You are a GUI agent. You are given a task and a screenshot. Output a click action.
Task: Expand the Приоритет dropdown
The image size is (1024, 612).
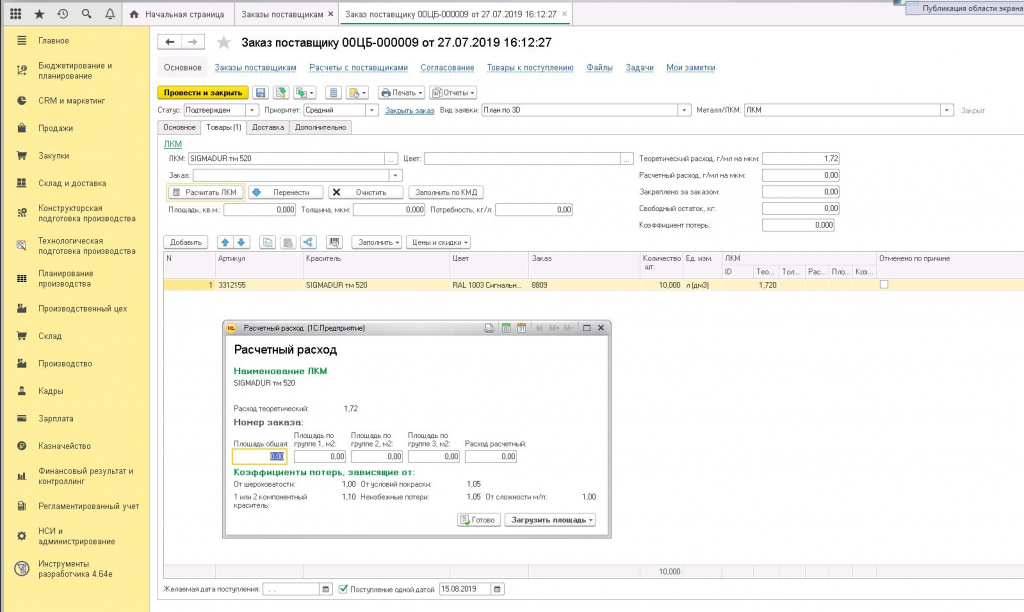pos(372,110)
